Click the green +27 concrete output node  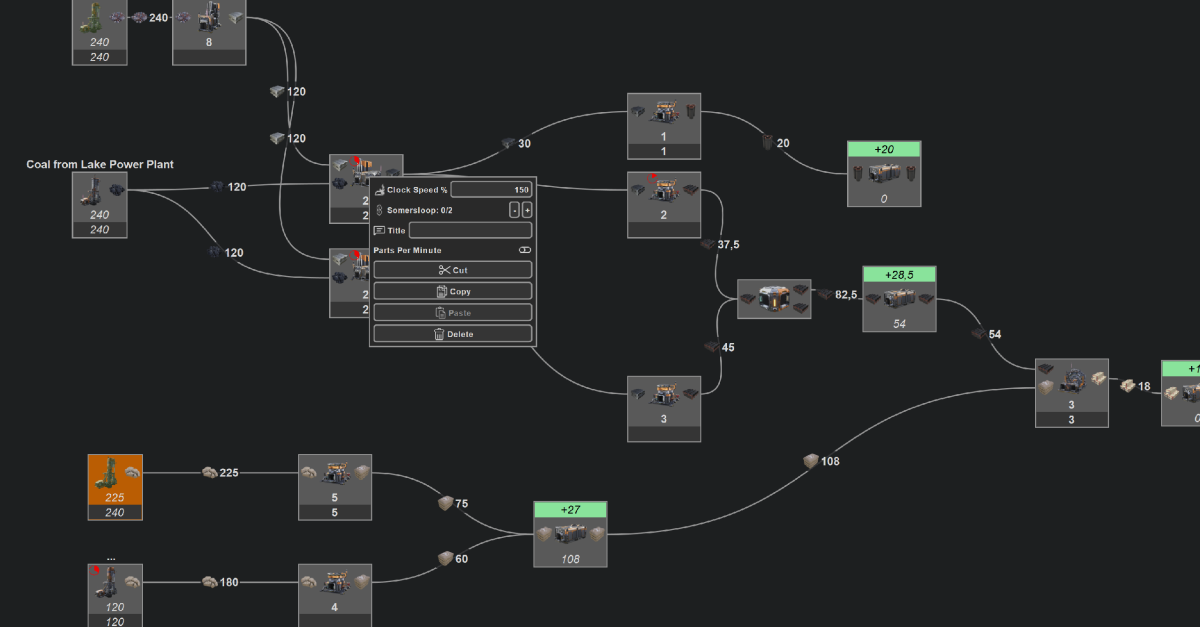click(570, 535)
